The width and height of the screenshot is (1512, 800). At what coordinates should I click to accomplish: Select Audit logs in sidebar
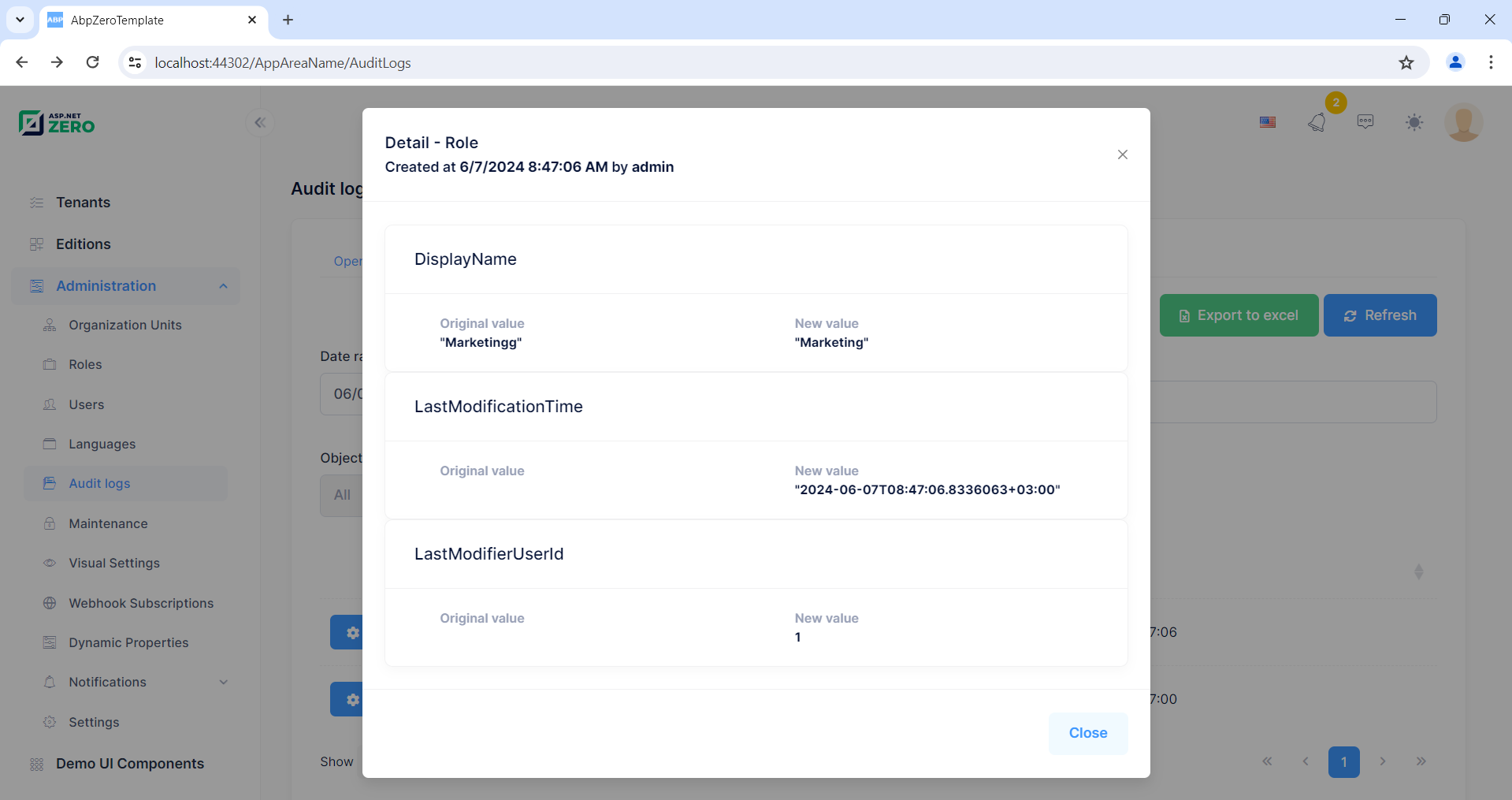(126, 483)
